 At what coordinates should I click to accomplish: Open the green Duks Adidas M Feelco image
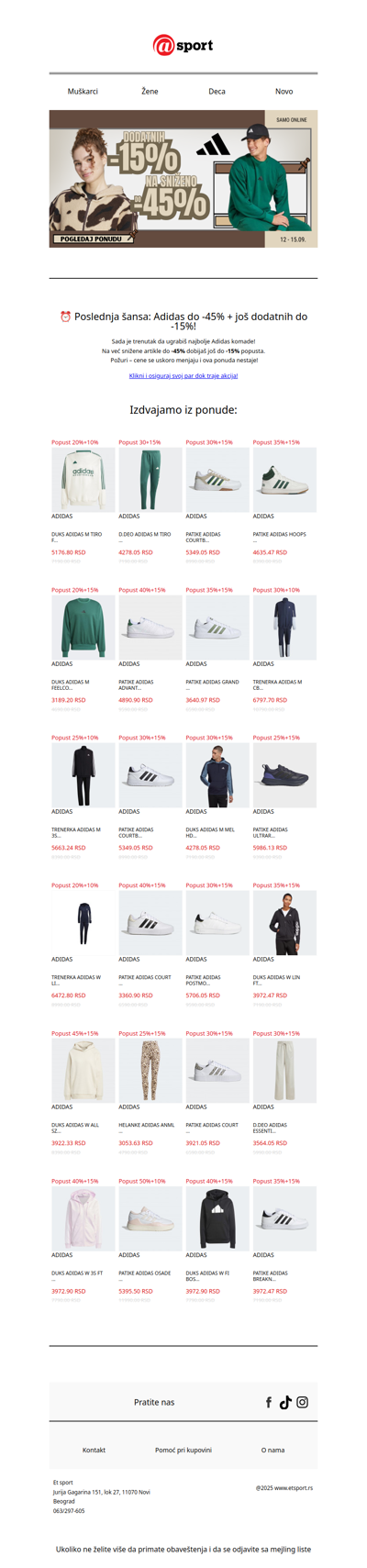click(83, 628)
